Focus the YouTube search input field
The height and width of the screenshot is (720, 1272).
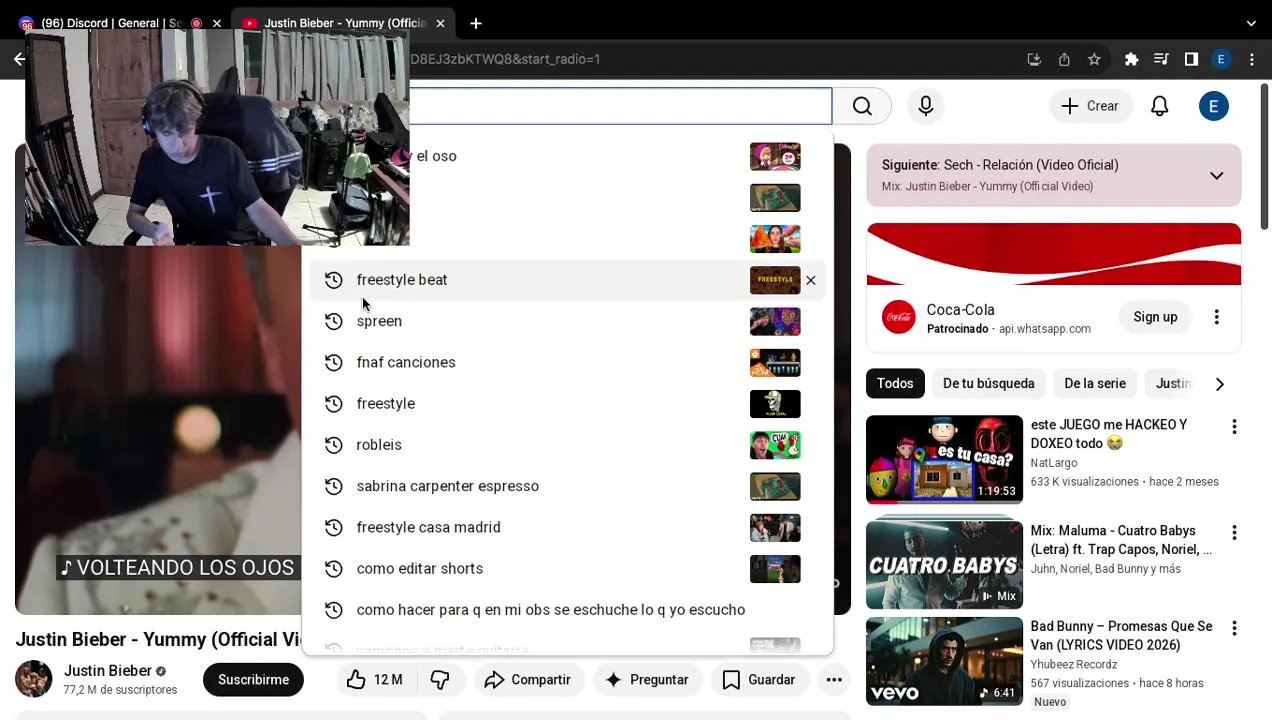620,106
